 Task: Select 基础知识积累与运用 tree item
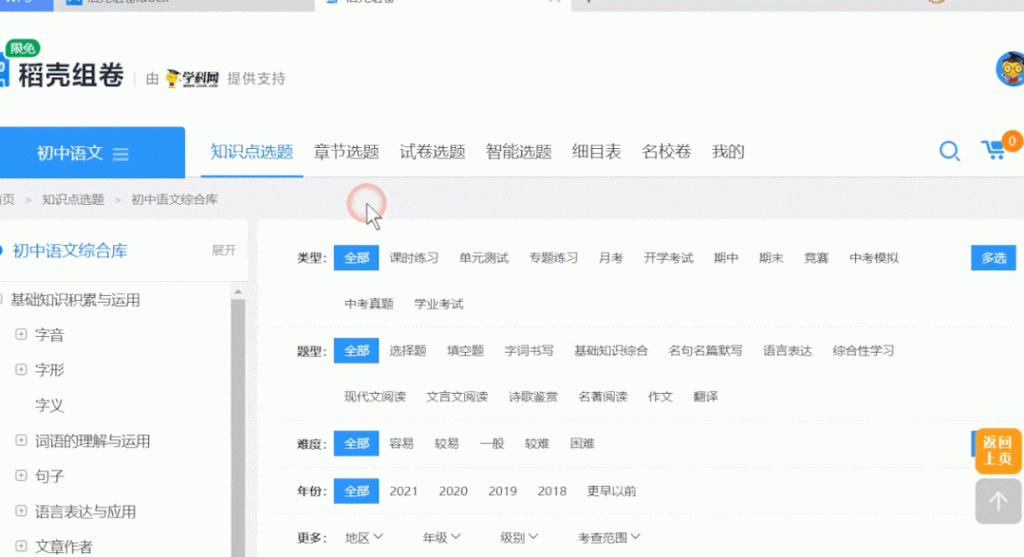coord(75,300)
